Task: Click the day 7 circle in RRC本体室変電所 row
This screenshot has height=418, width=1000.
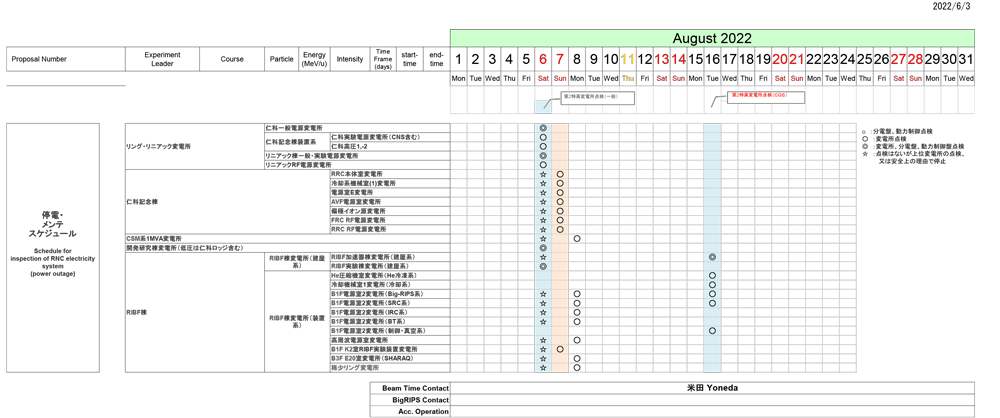Action: [560, 174]
